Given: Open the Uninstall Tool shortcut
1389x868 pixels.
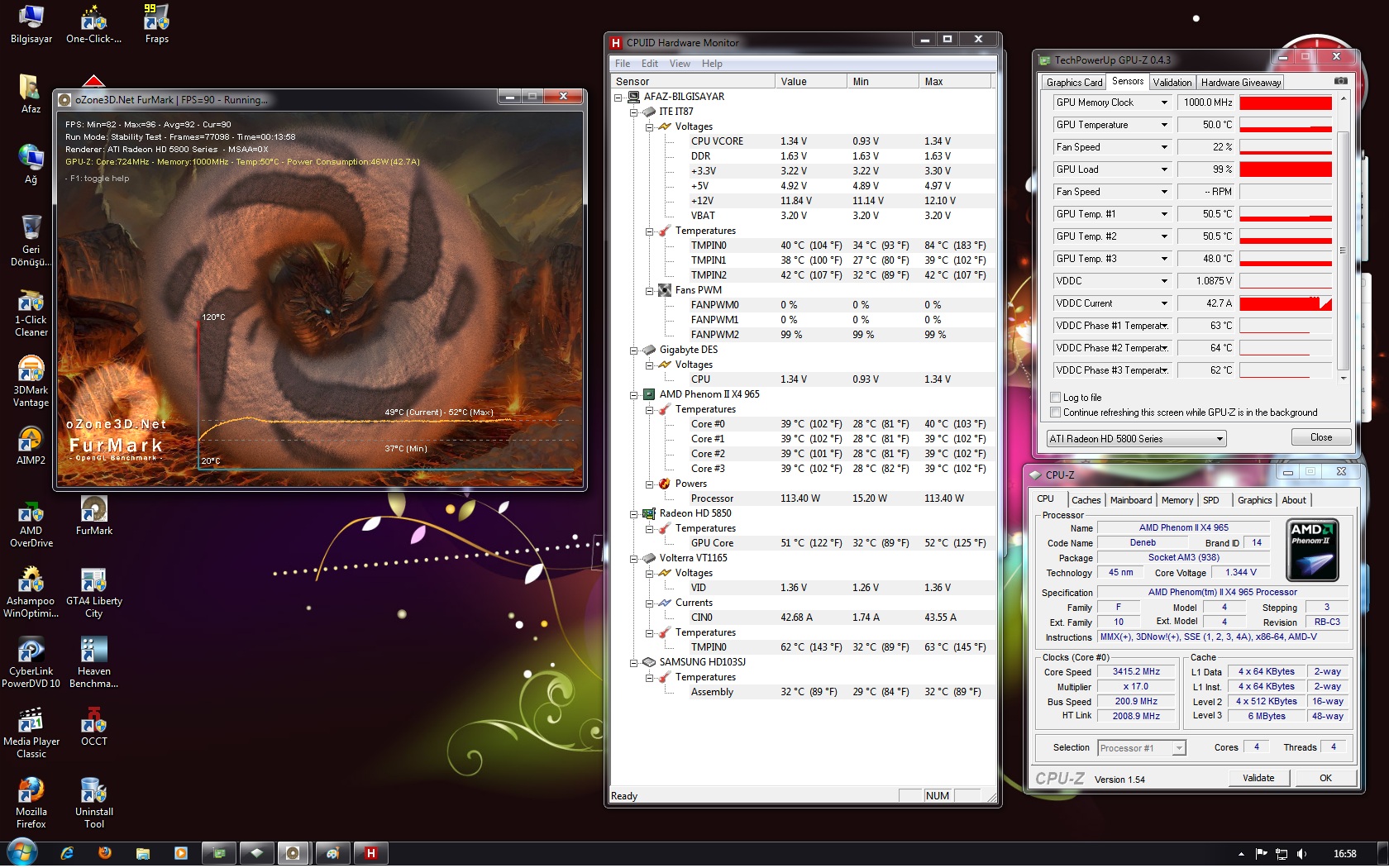Looking at the screenshot, I should click(93, 804).
